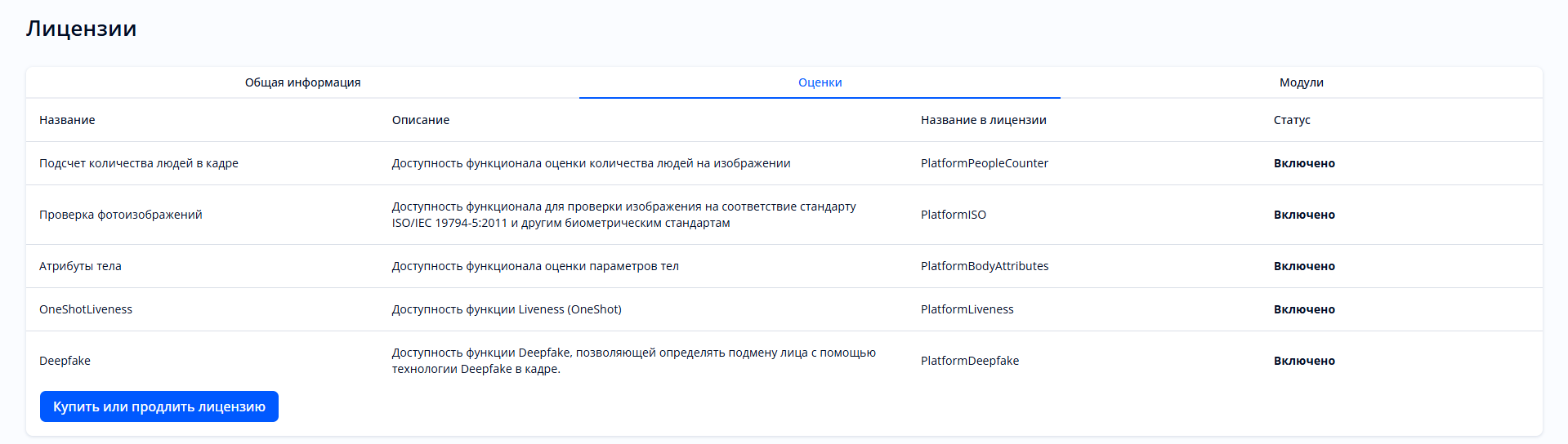This screenshot has height=444, width=1568.
Task: Select the PlatformBodyAttributes license name
Action: coord(984,266)
